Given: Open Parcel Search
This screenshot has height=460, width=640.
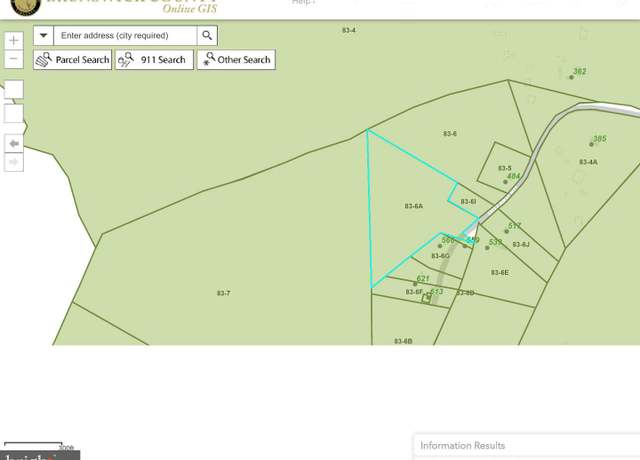Looking at the screenshot, I should (73, 60).
